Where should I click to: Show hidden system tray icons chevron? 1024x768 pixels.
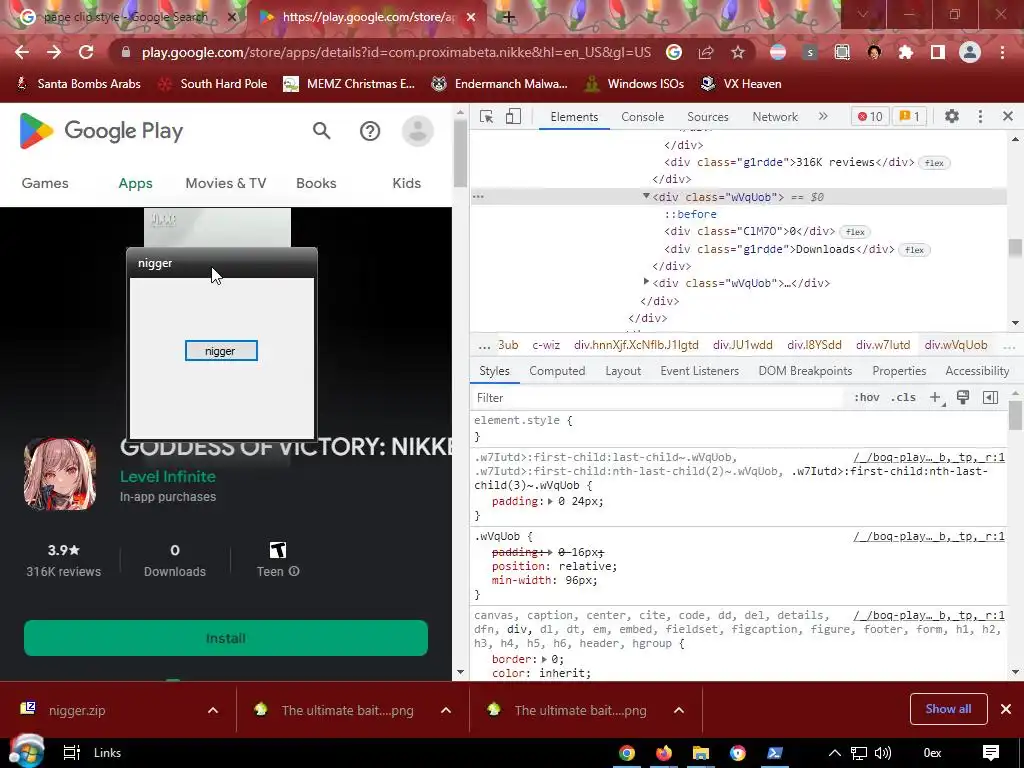pyautogui.click(x=835, y=753)
